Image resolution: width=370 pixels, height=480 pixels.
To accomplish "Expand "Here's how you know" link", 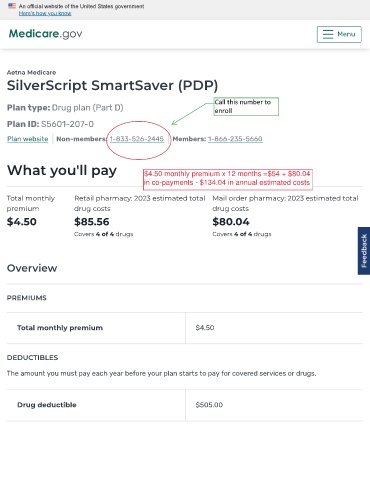I will (x=45, y=13).
